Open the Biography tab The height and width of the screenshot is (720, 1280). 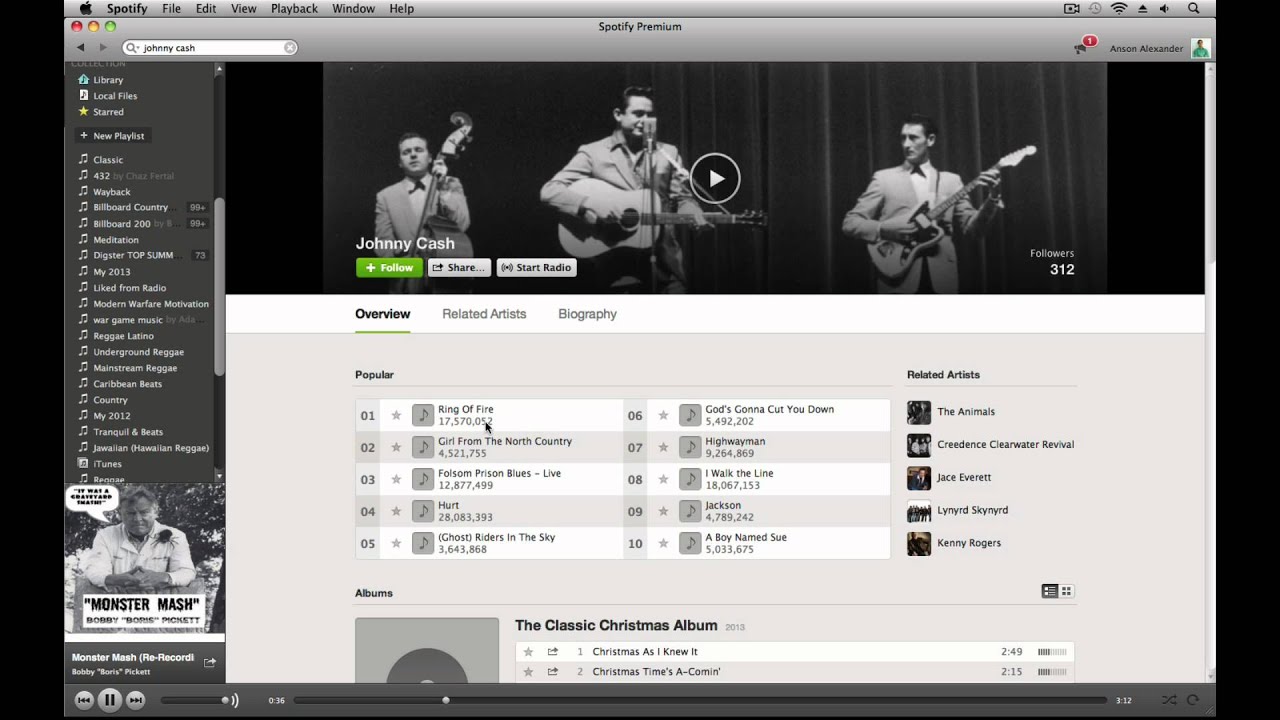click(x=587, y=314)
